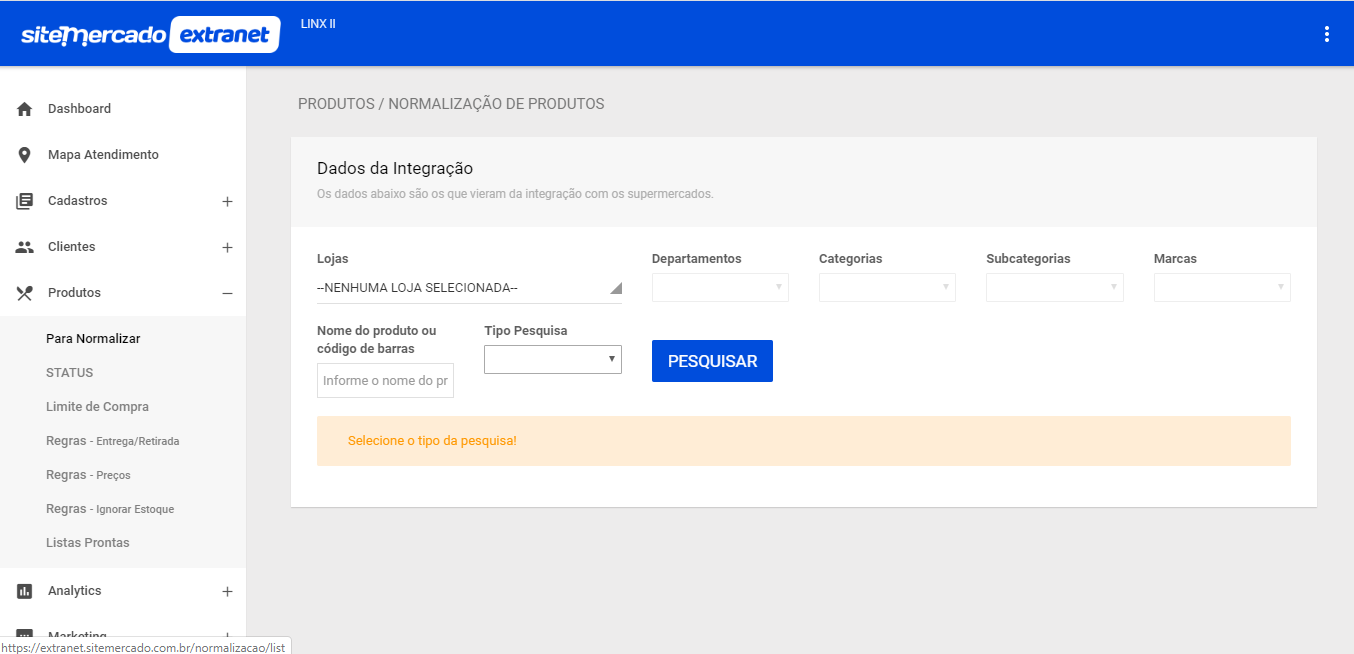Viewport: 1354px width, 654px height.
Task: Expand the Cadastros menu section
Action: click(227, 202)
